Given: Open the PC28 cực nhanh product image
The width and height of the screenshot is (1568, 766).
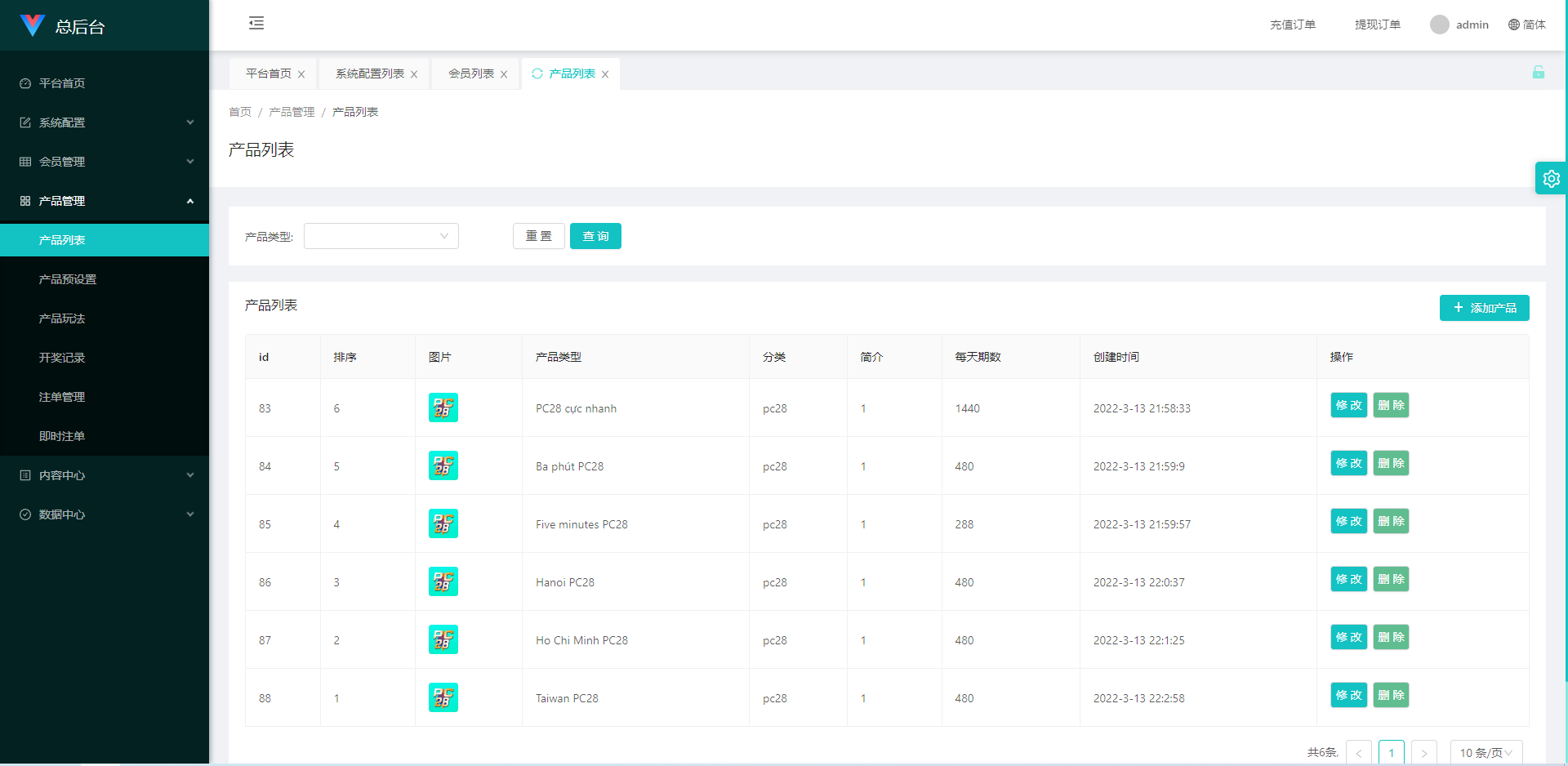Looking at the screenshot, I should pyautogui.click(x=443, y=407).
